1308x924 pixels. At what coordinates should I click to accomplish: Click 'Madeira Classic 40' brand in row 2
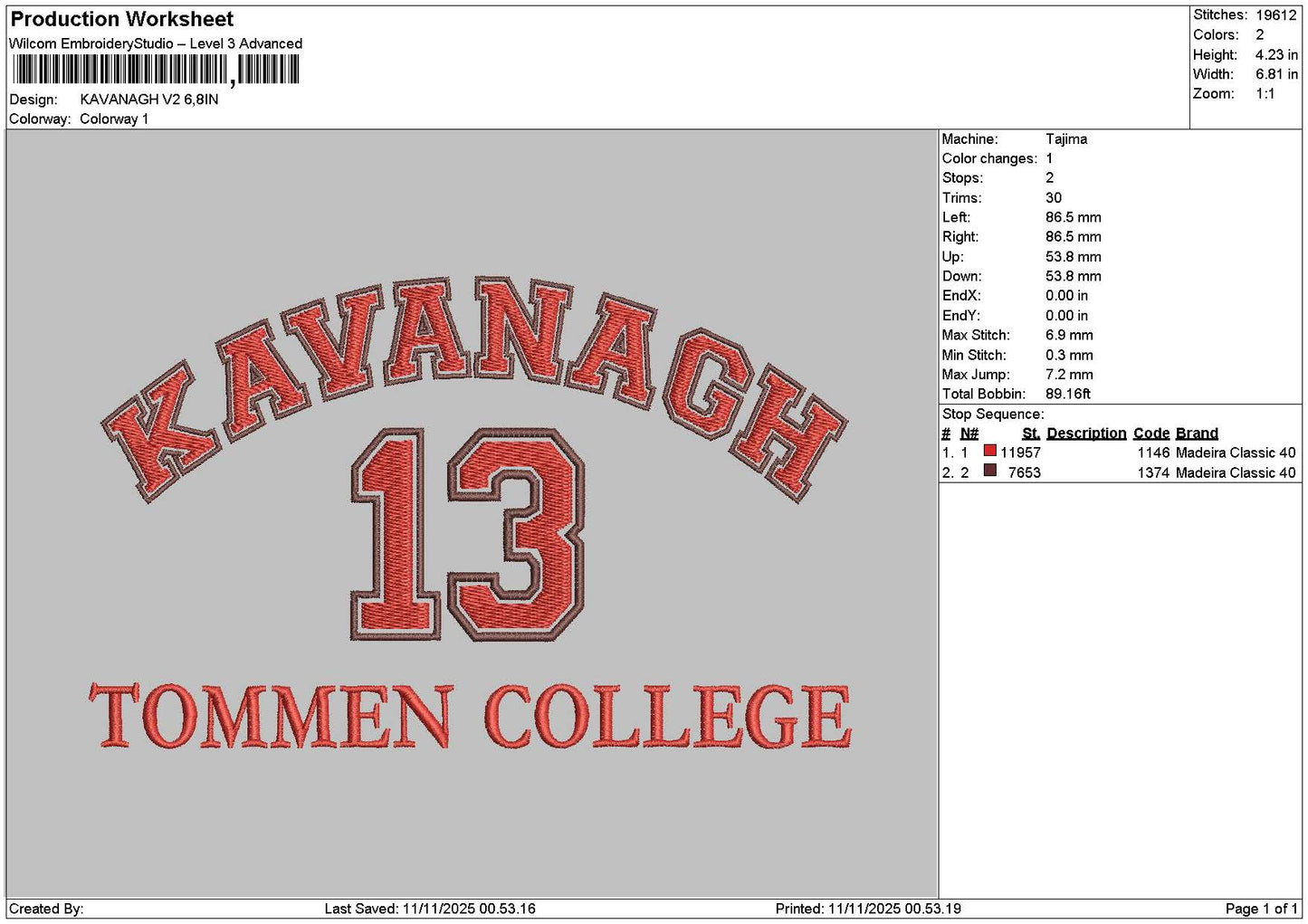tap(1236, 473)
